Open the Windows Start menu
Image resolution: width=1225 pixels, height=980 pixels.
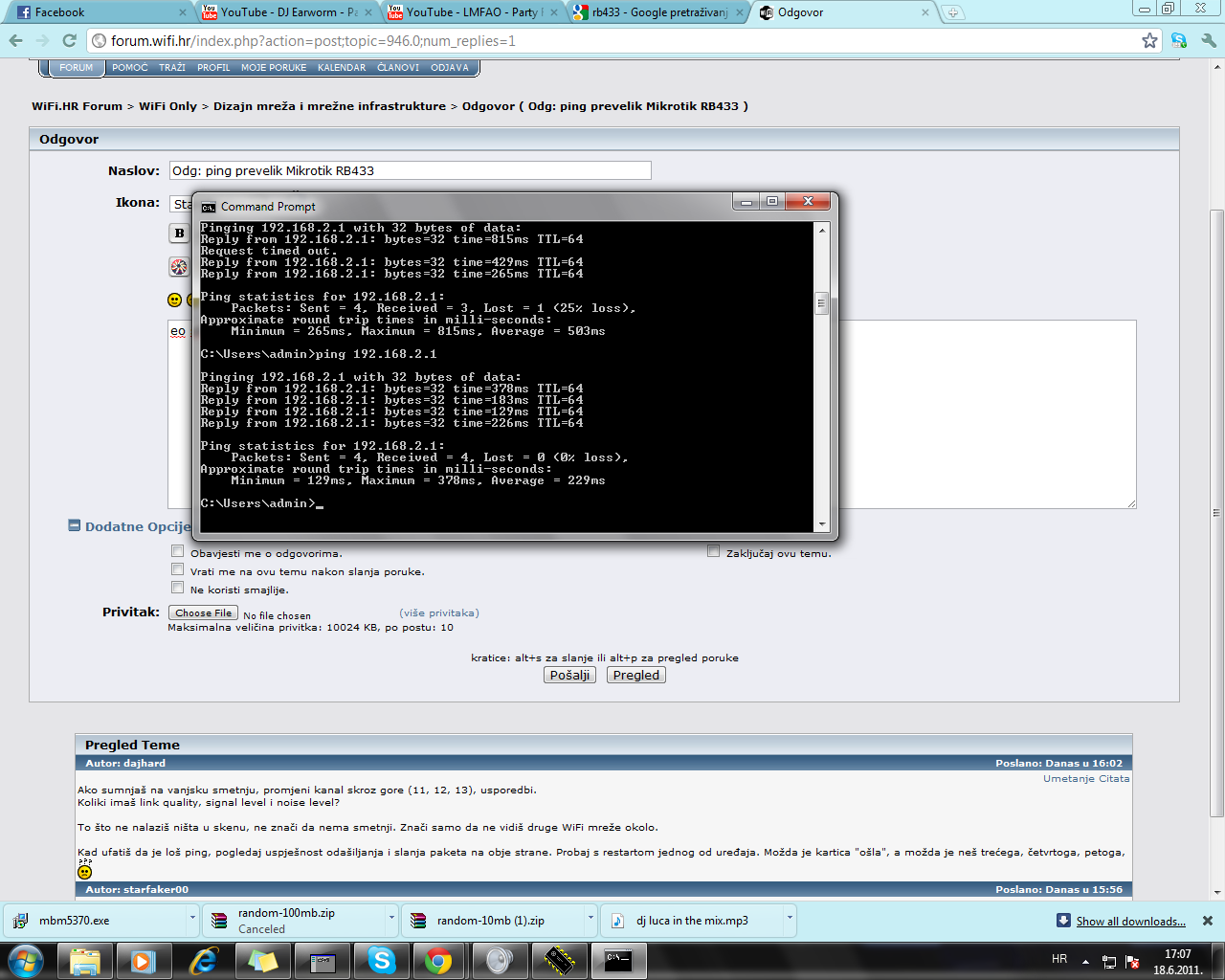click(x=26, y=960)
